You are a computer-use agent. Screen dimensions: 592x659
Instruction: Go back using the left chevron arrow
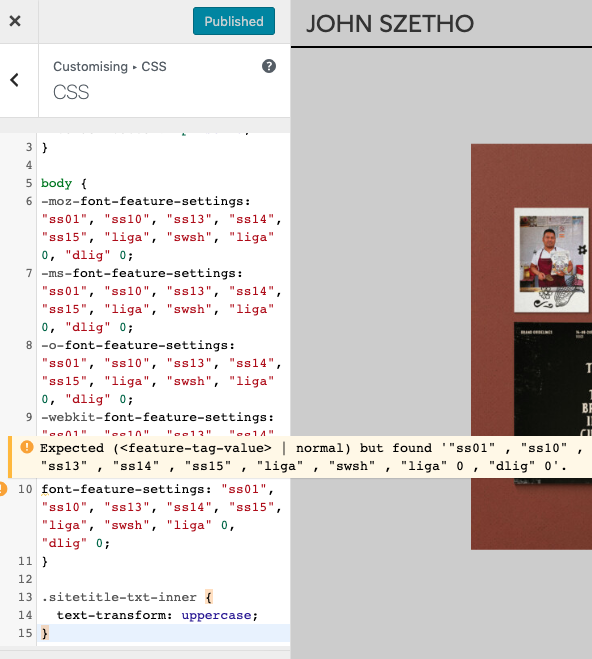point(15,80)
